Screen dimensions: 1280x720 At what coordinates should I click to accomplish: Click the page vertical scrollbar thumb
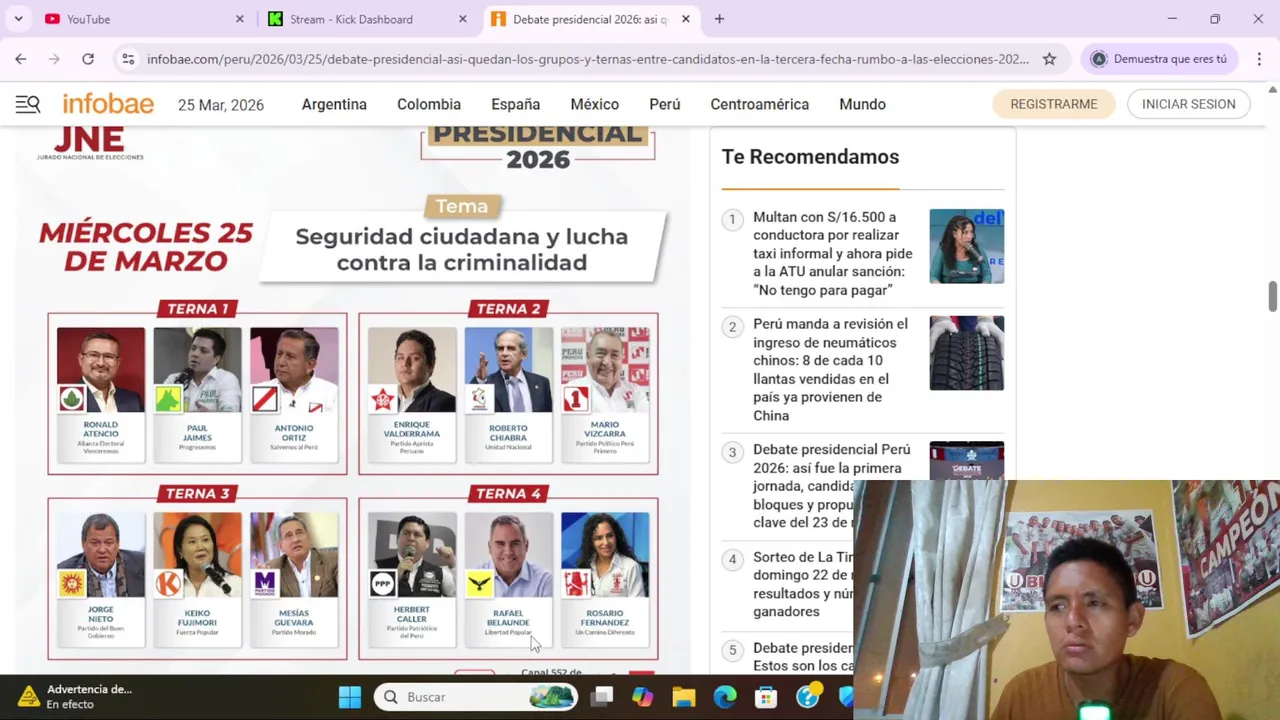click(x=1272, y=298)
